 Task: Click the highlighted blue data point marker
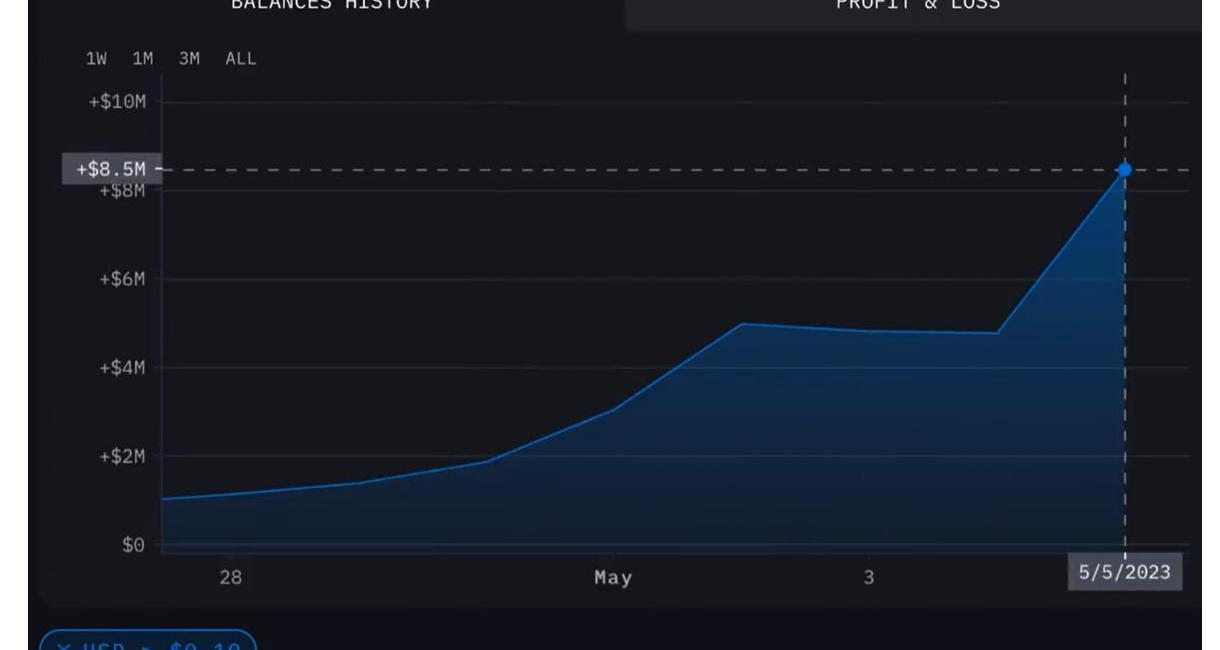(1125, 170)
